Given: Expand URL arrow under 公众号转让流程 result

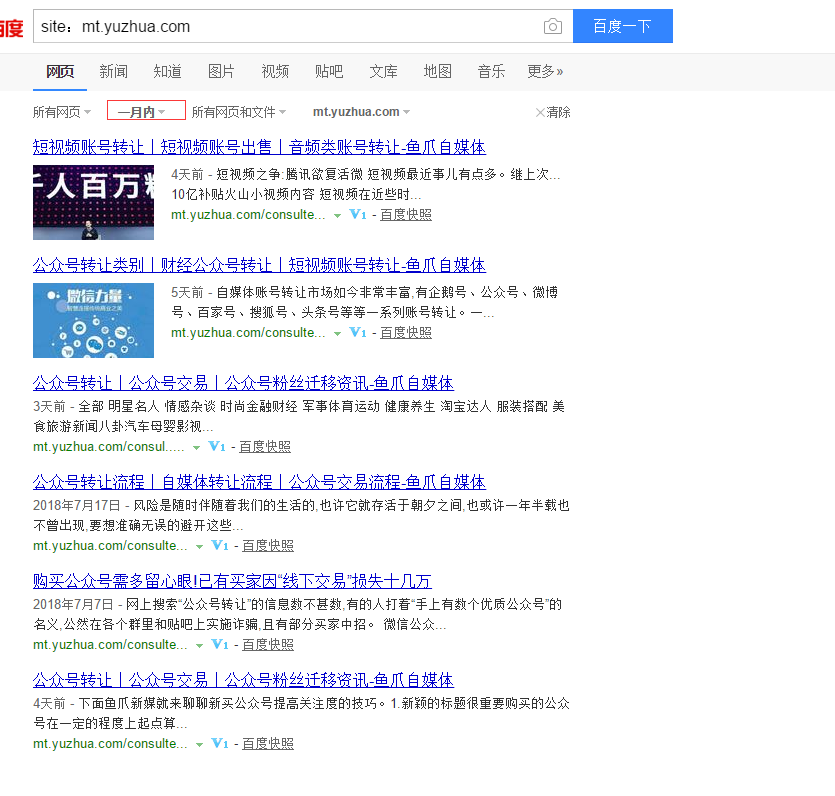Looking at the screenshot, I should click(199, 546).
